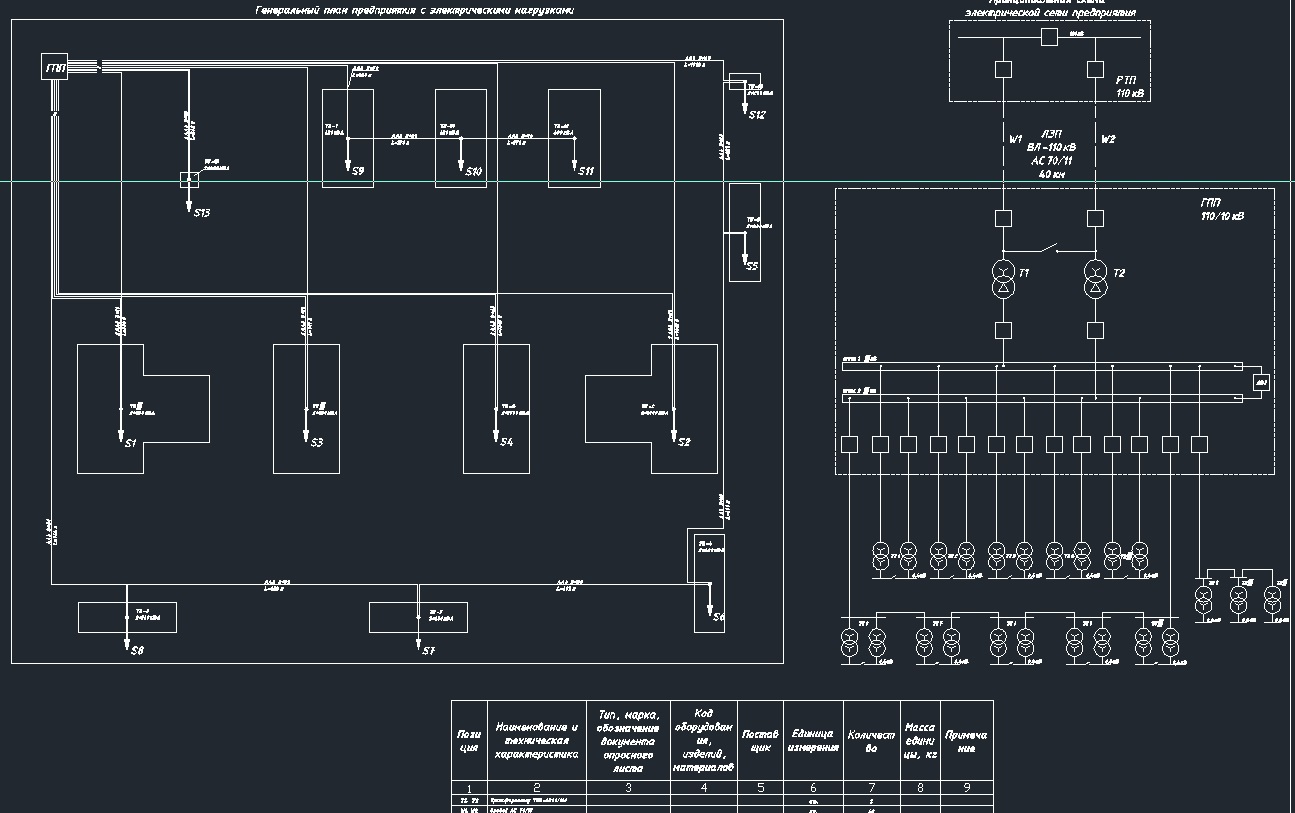Click the S4 load label

pos(506,442)
